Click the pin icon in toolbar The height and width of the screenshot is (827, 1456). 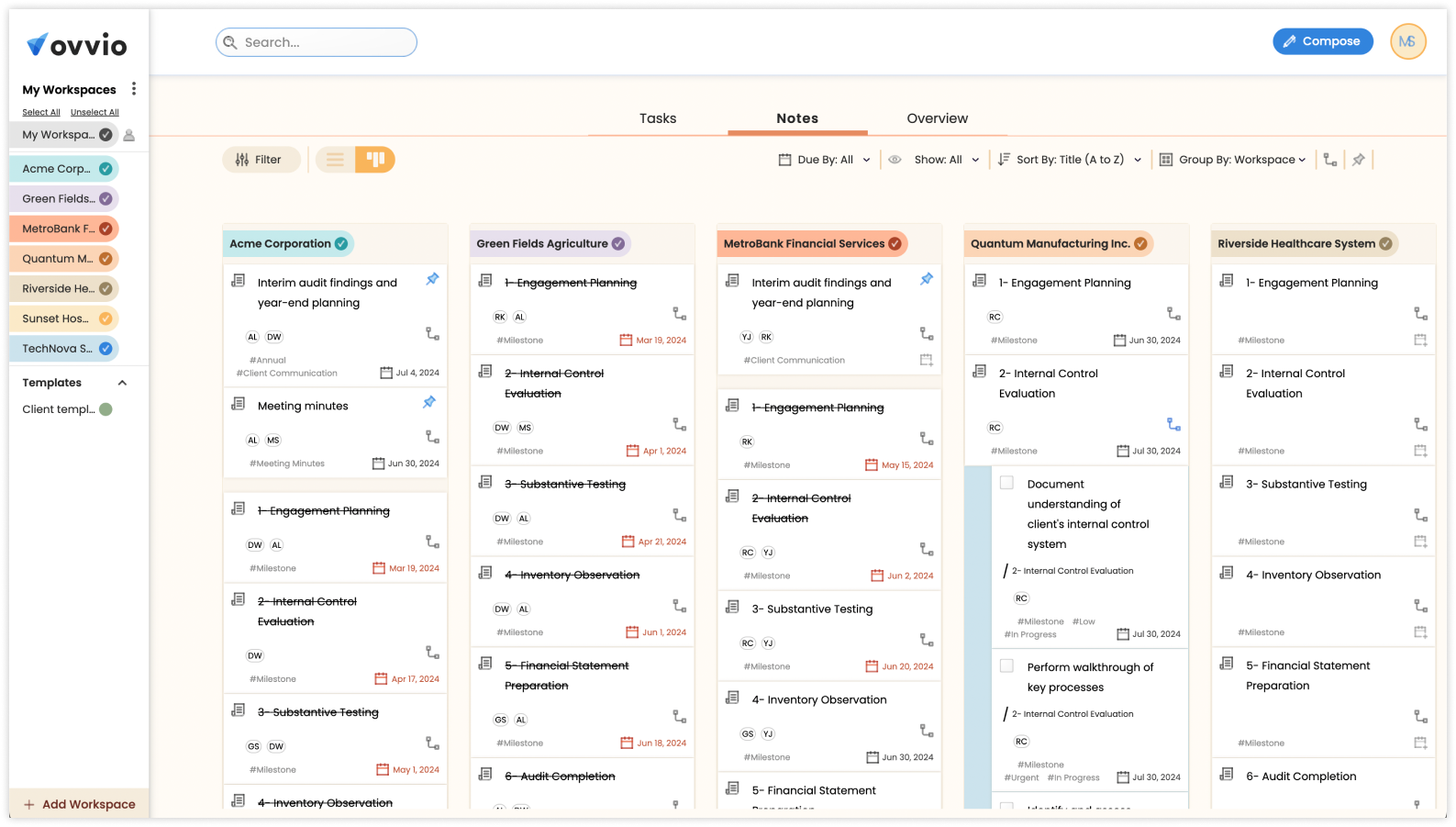click(1359, 160)
